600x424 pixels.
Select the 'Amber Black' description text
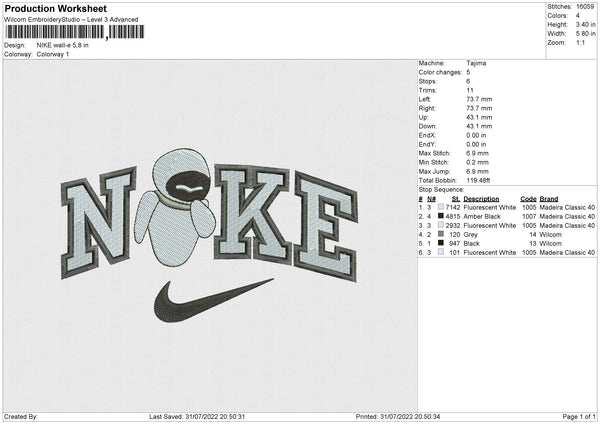(x=482, y=217)
